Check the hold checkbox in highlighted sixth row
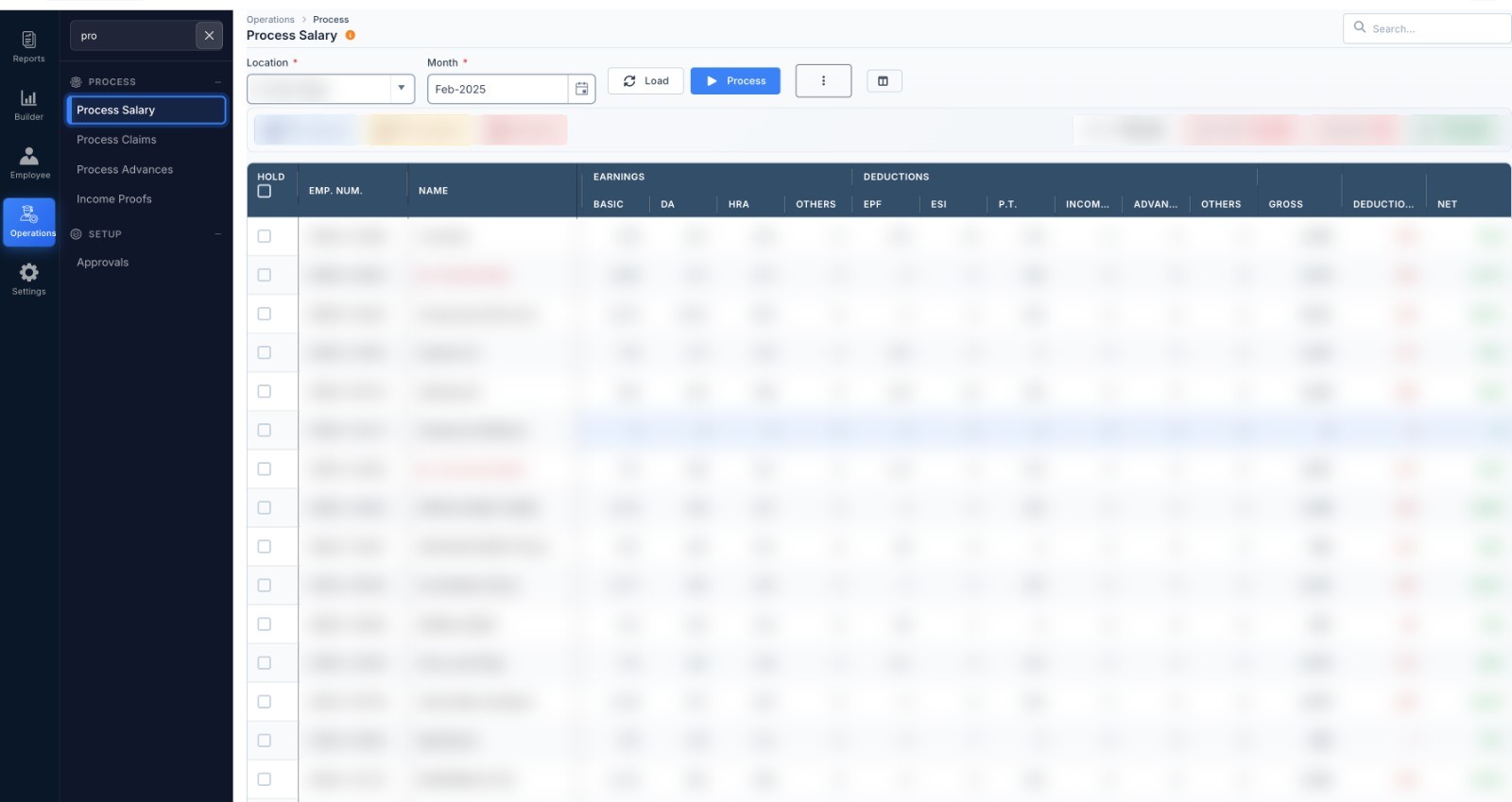Screen dimensions: 1512x802 click(x=265, y=430)
